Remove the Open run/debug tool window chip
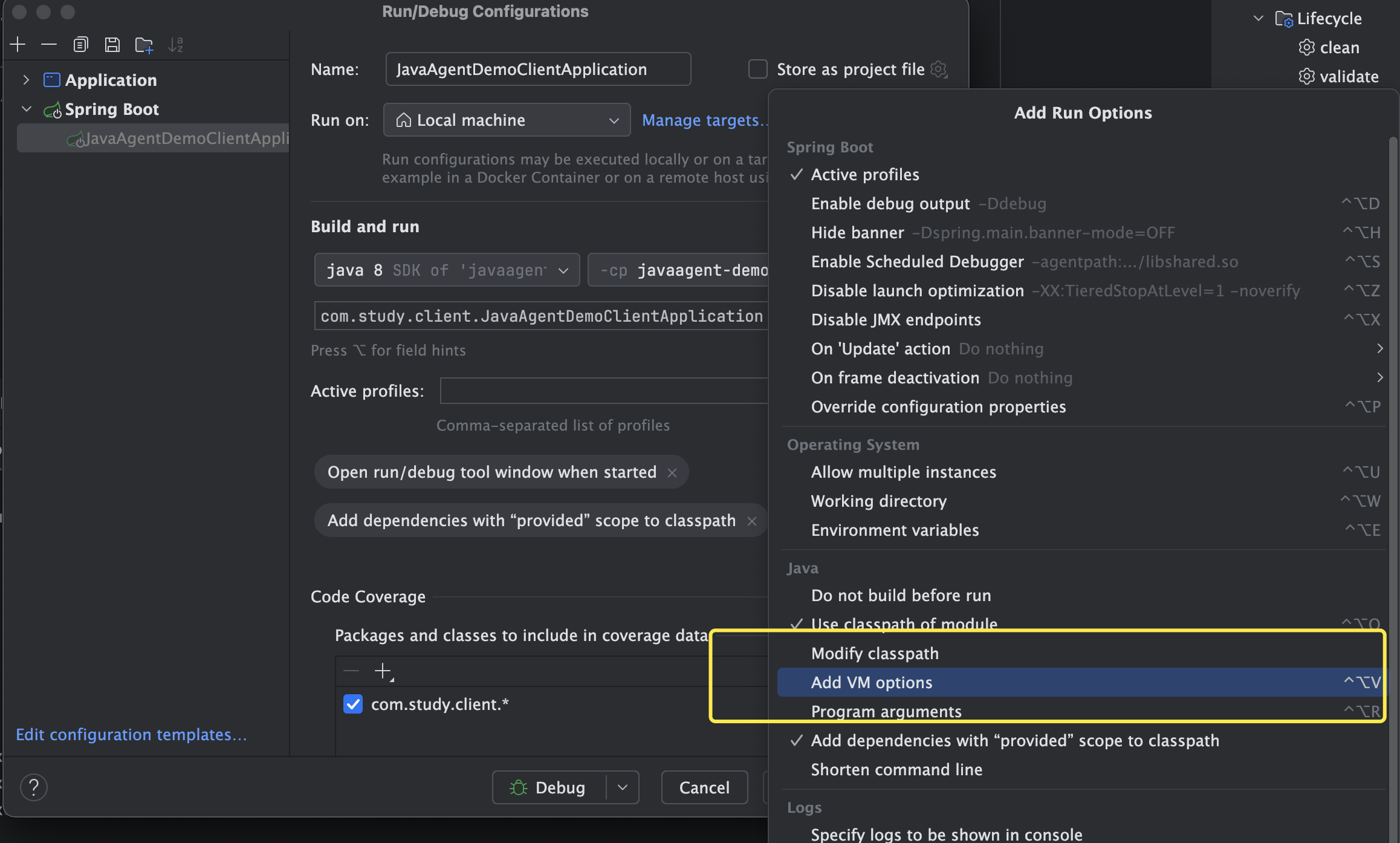The image size is (1400, 843). [672, 472]
